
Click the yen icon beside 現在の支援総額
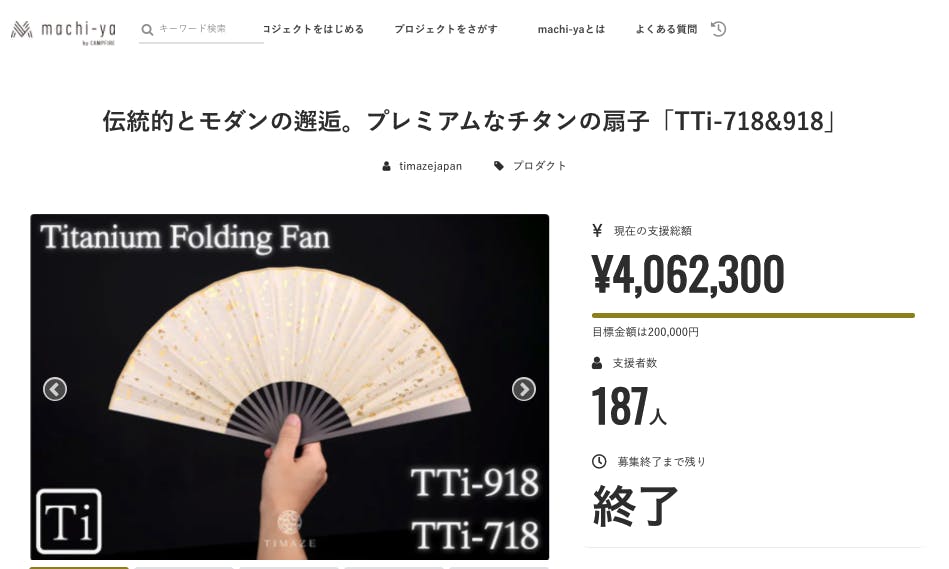[597, 230]
